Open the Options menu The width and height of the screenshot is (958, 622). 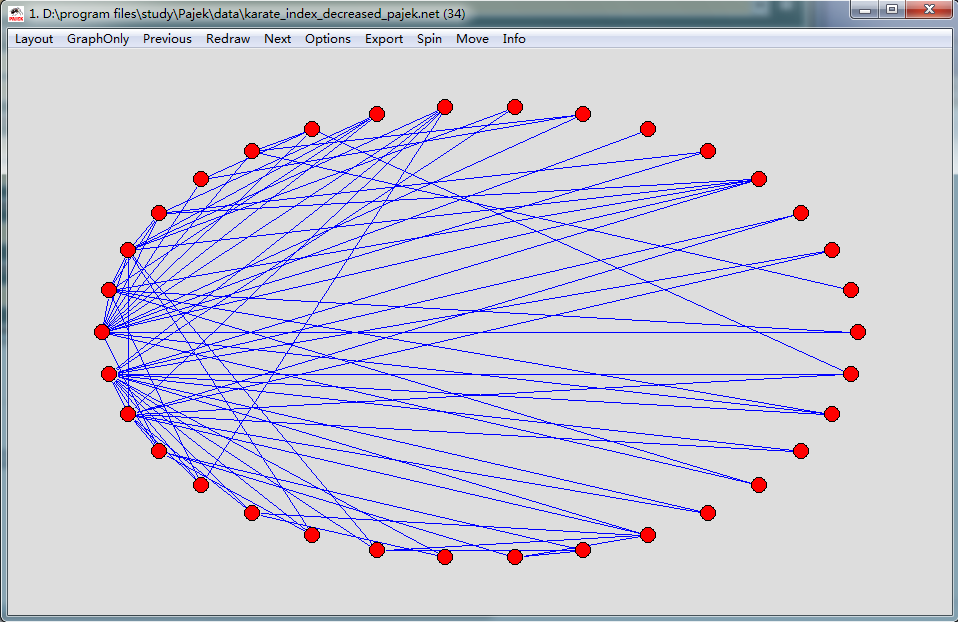coord(327,38)
